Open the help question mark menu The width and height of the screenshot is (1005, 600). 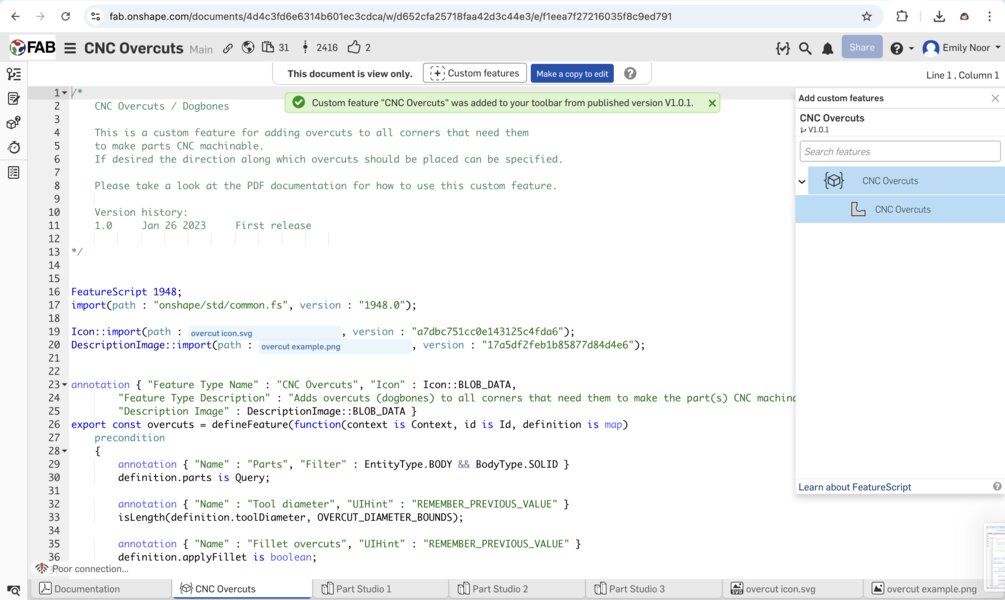pos(901,48)
